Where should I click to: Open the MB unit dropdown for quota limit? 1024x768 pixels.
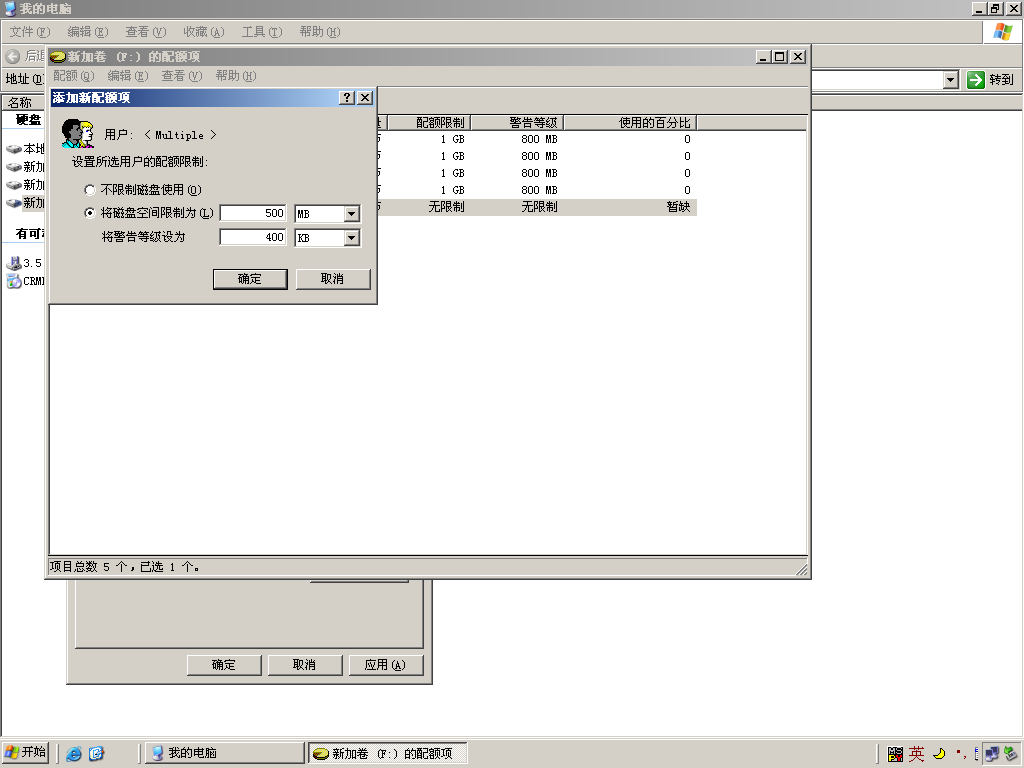coord(351,214)
